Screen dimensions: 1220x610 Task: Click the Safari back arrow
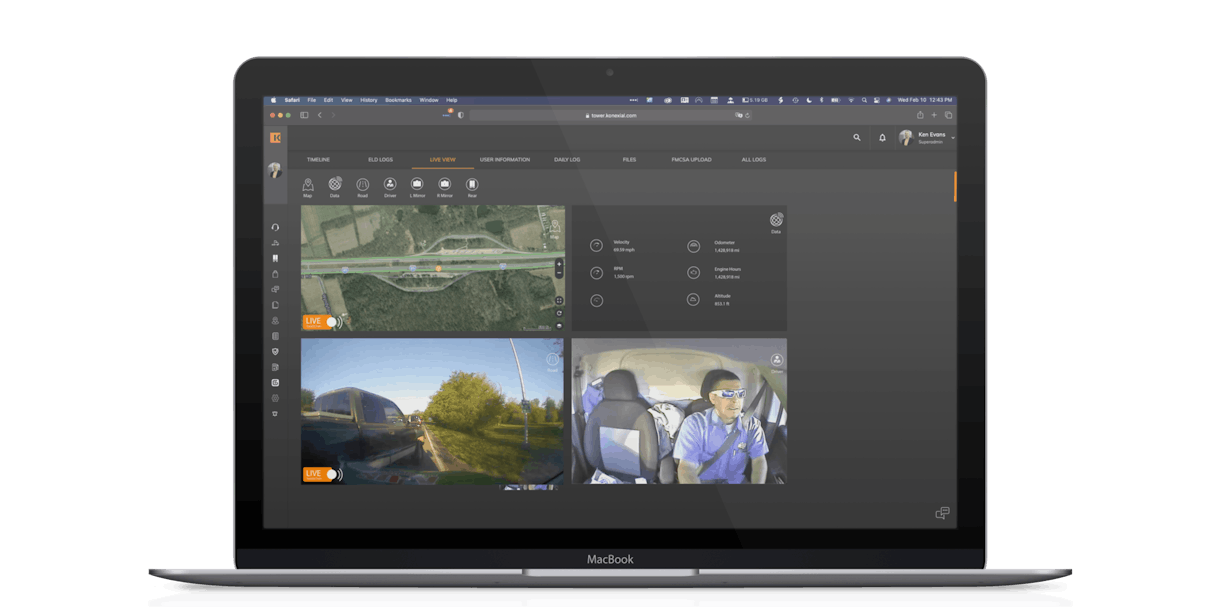(x=320, y=115)
